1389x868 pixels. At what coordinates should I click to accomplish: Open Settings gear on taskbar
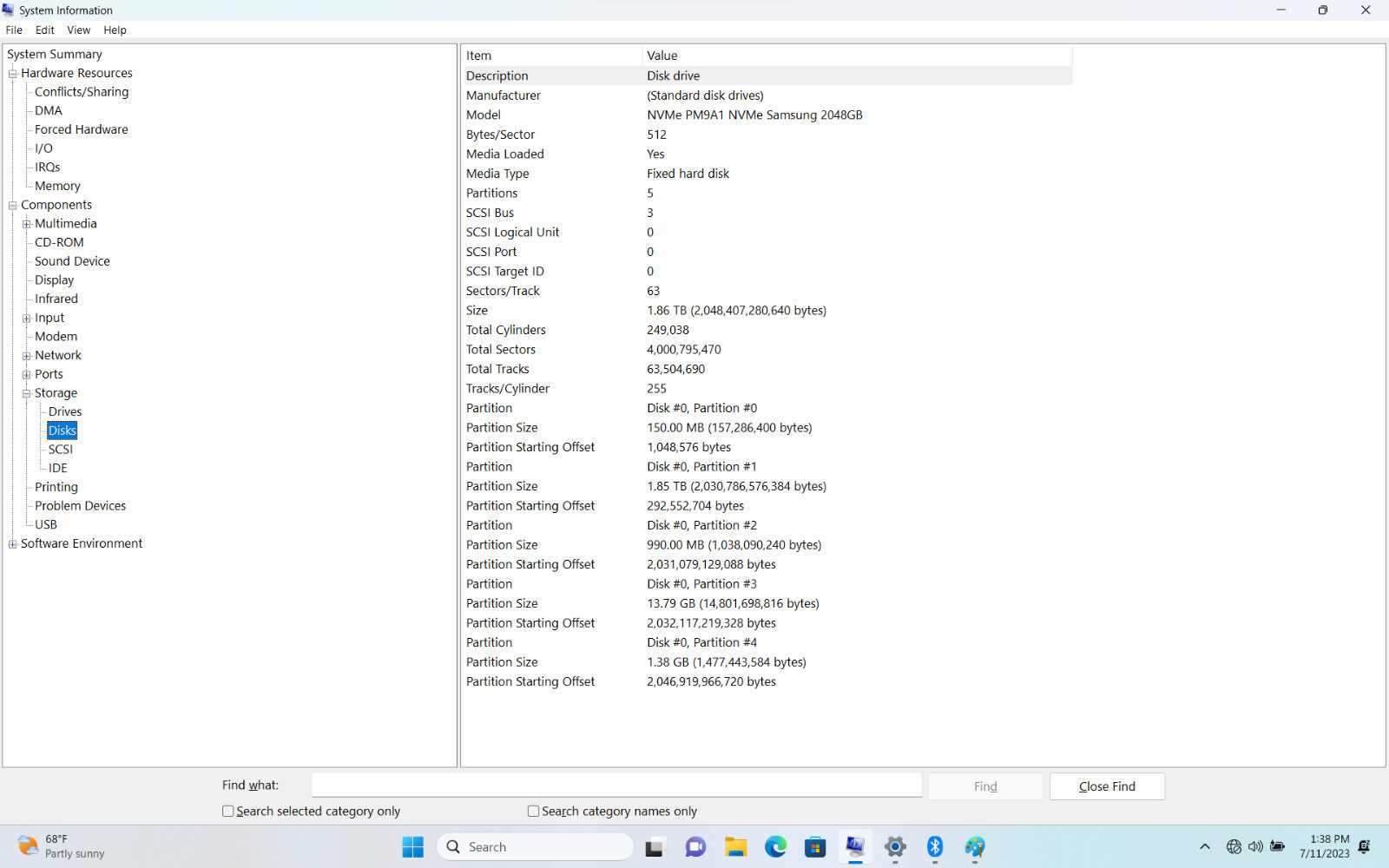coord(895,847)
